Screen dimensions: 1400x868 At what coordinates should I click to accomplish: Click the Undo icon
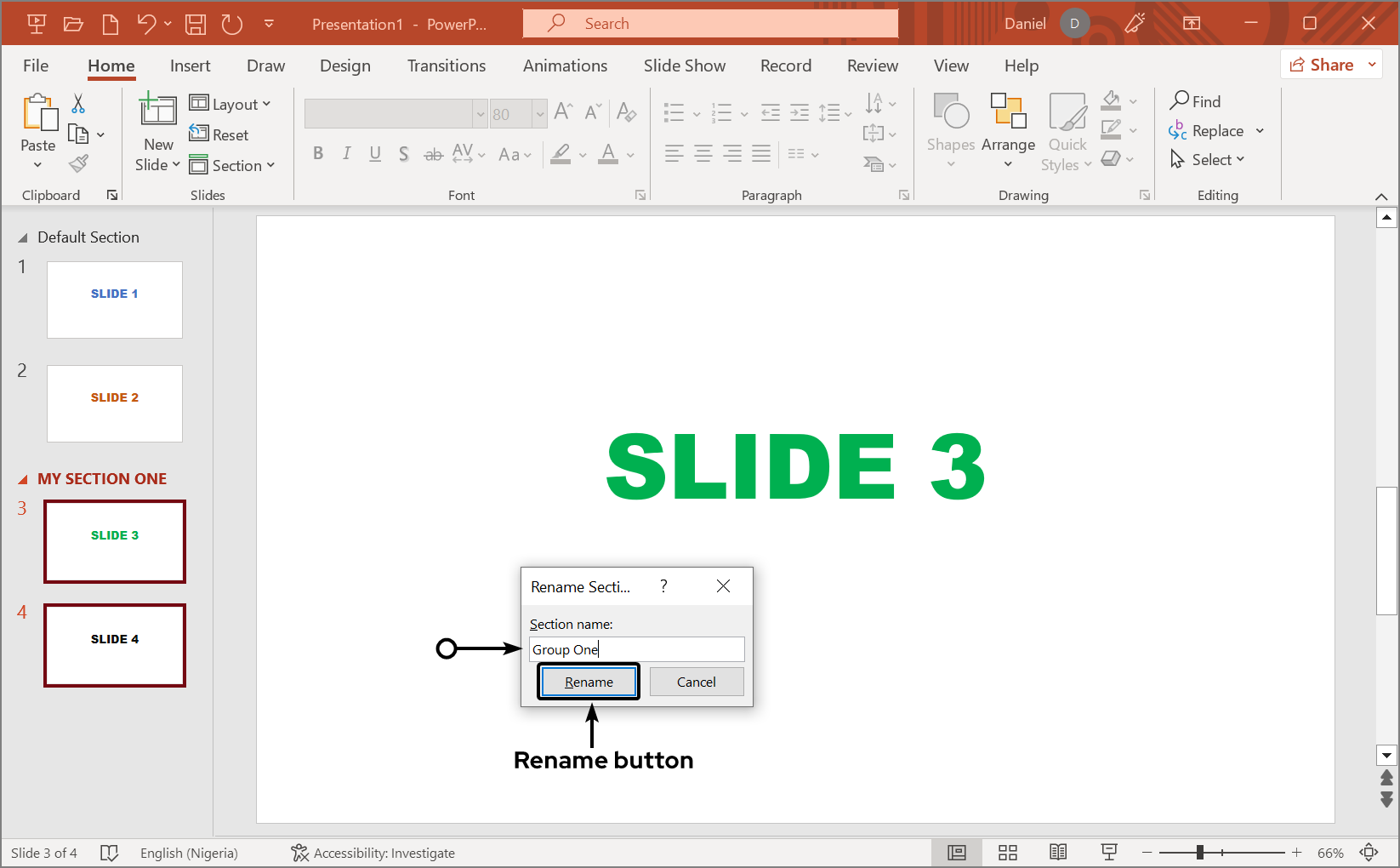point(146,24)
